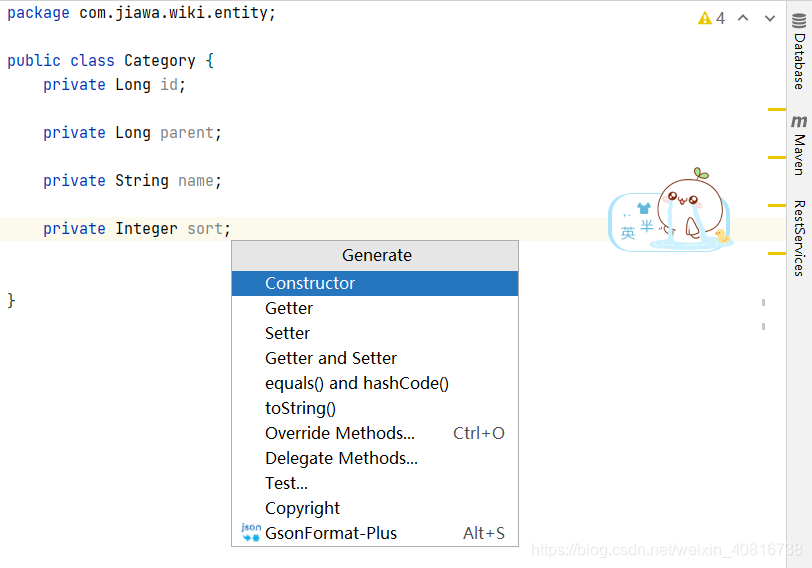Select Constructor in Generate menu
Image resolution: width=812 pixels, height=568 pixels.
(375, 283)
